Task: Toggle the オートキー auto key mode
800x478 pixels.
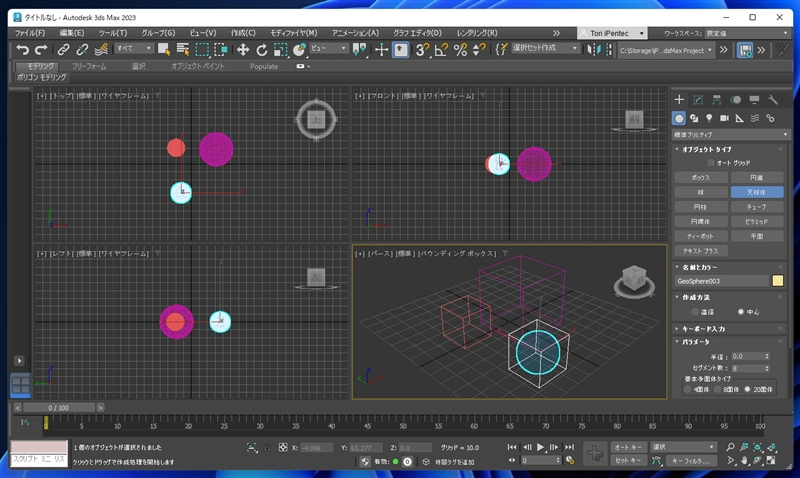Action: tap(629, 447)
